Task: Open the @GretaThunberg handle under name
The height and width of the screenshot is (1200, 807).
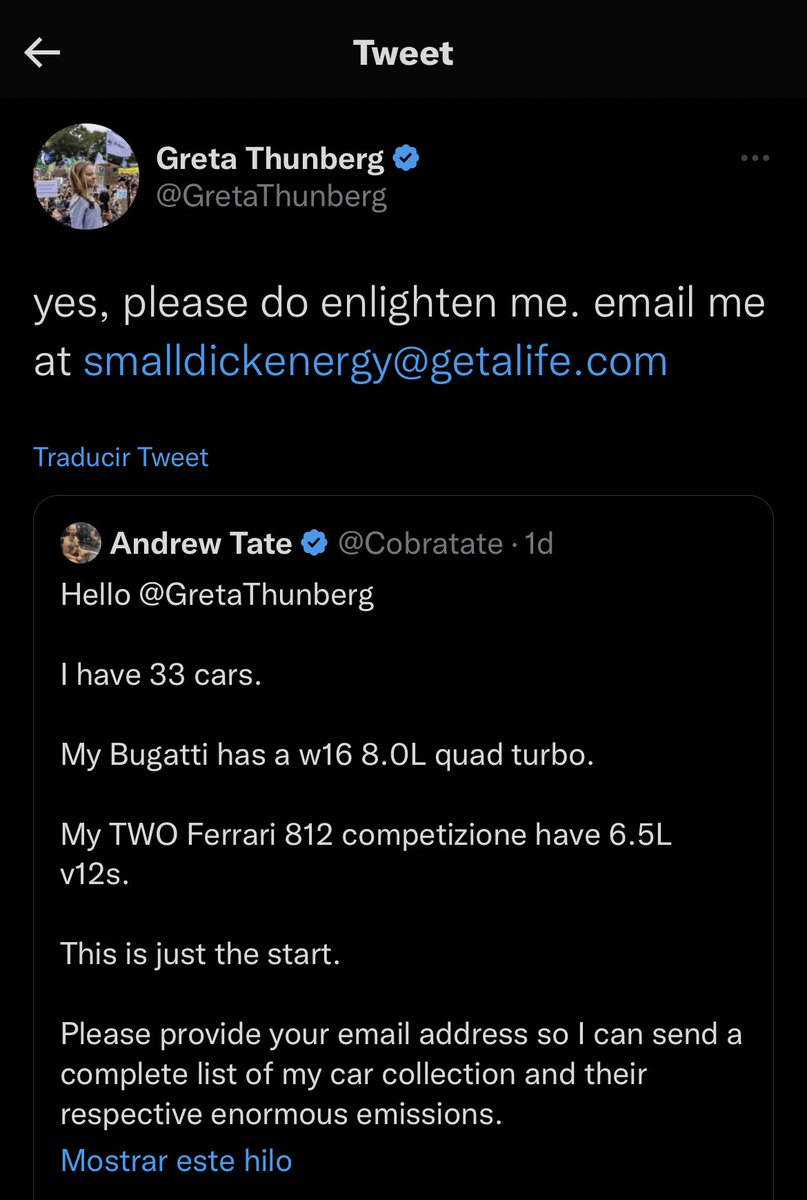Action: click(x=271, y=196)
